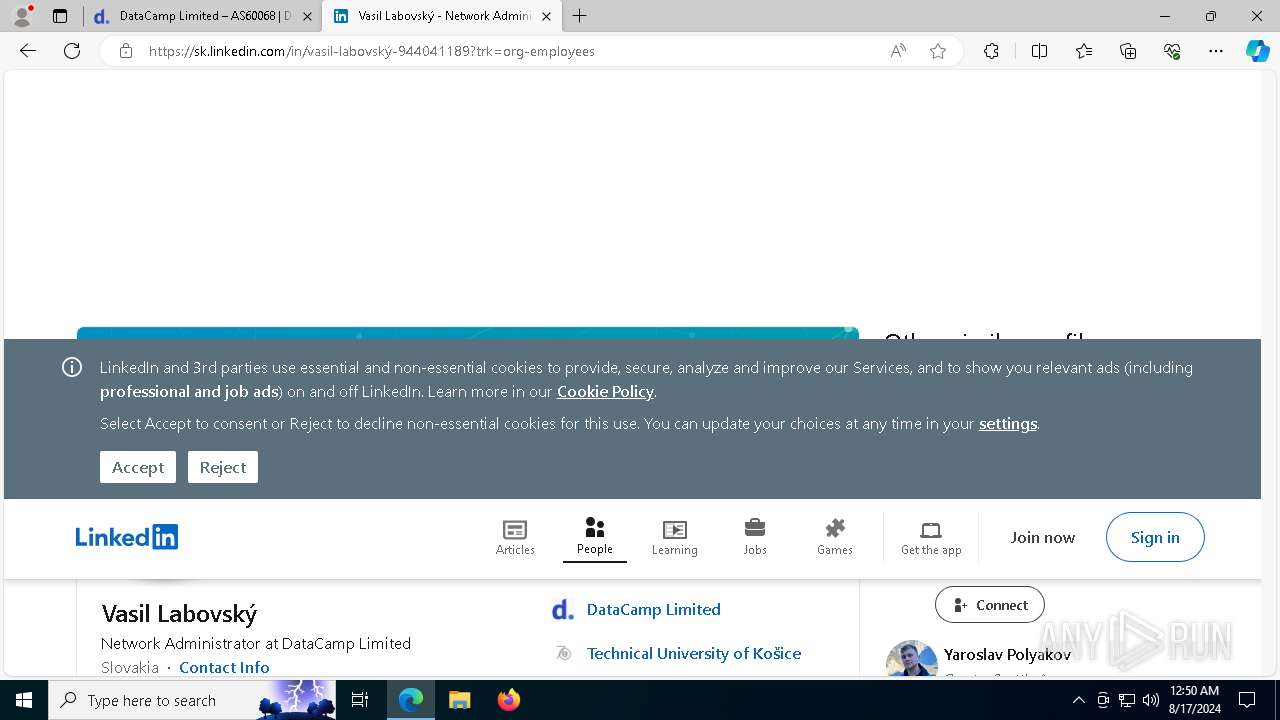Viewport: 1280px width, 720px height.
Task: Open a new browser tab
Action: pos(580,16)
